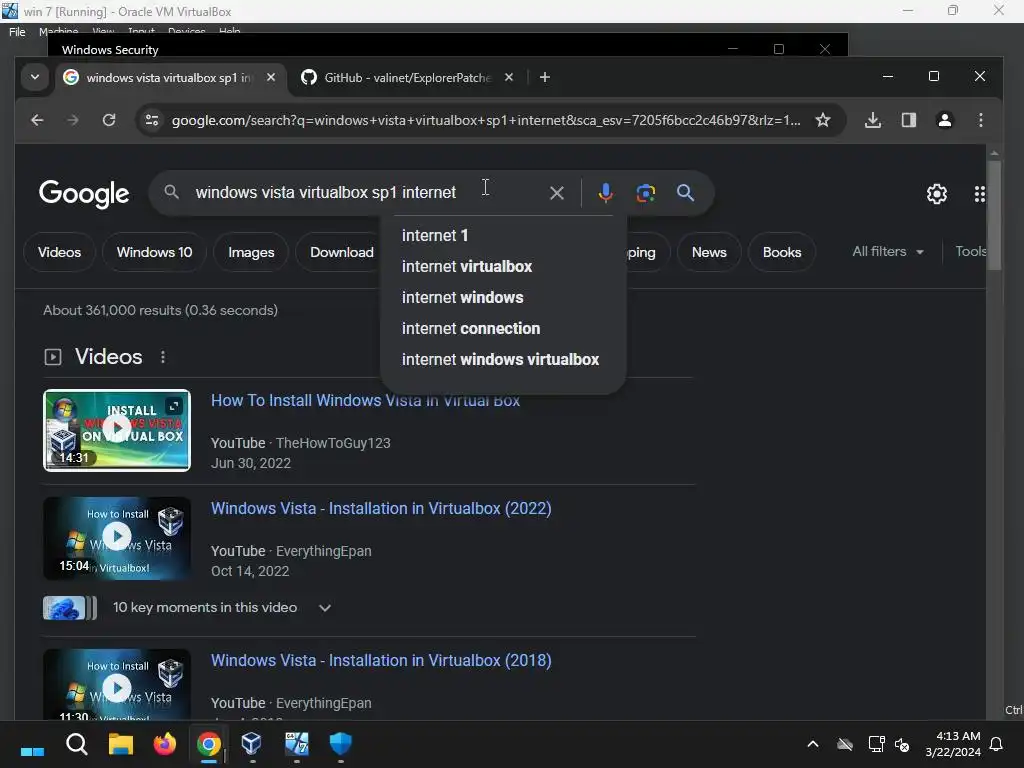This screenshot has width=1024, height=768.
Task: Launch Firefox from taskbar
Action: (165, 744)
